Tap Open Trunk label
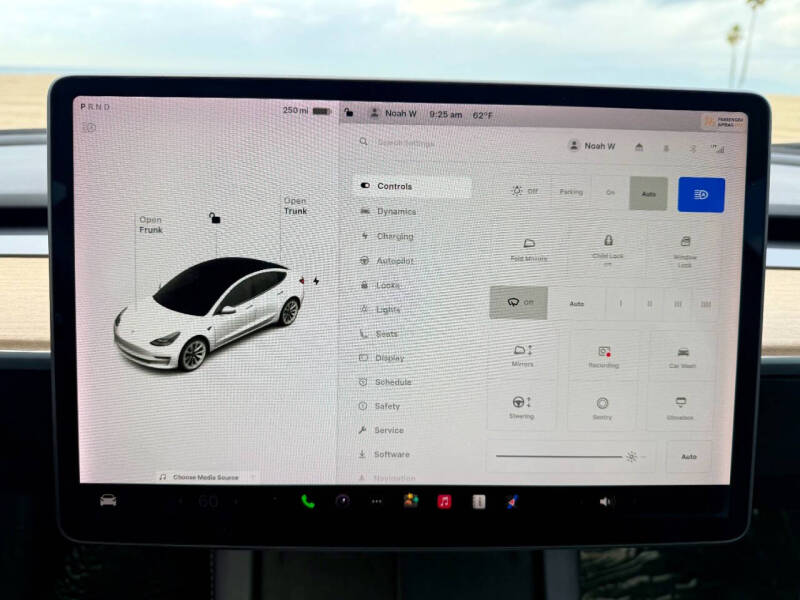This screenshot has height=600, width=800. (295, 206)
